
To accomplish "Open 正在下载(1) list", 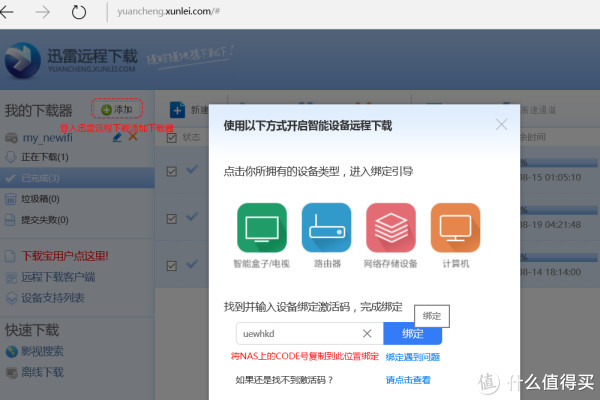I will pos(45,157).
